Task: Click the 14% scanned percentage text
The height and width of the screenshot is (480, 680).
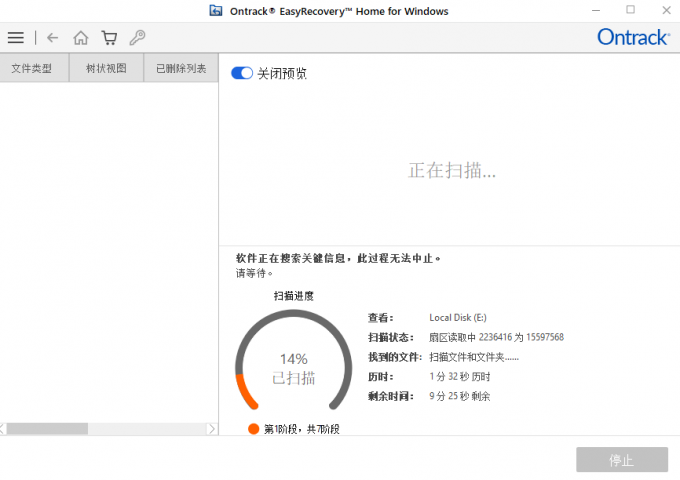Action: 294,359
